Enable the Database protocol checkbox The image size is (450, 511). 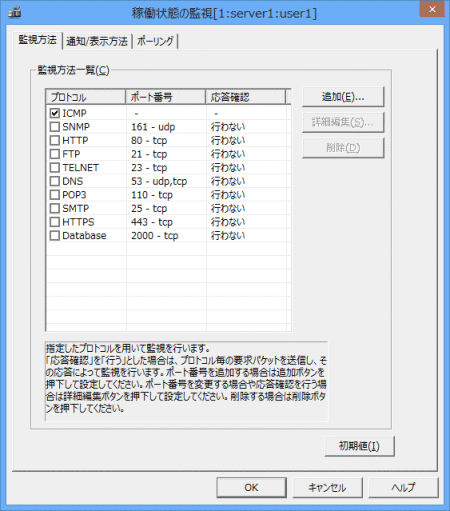[55, 235]
